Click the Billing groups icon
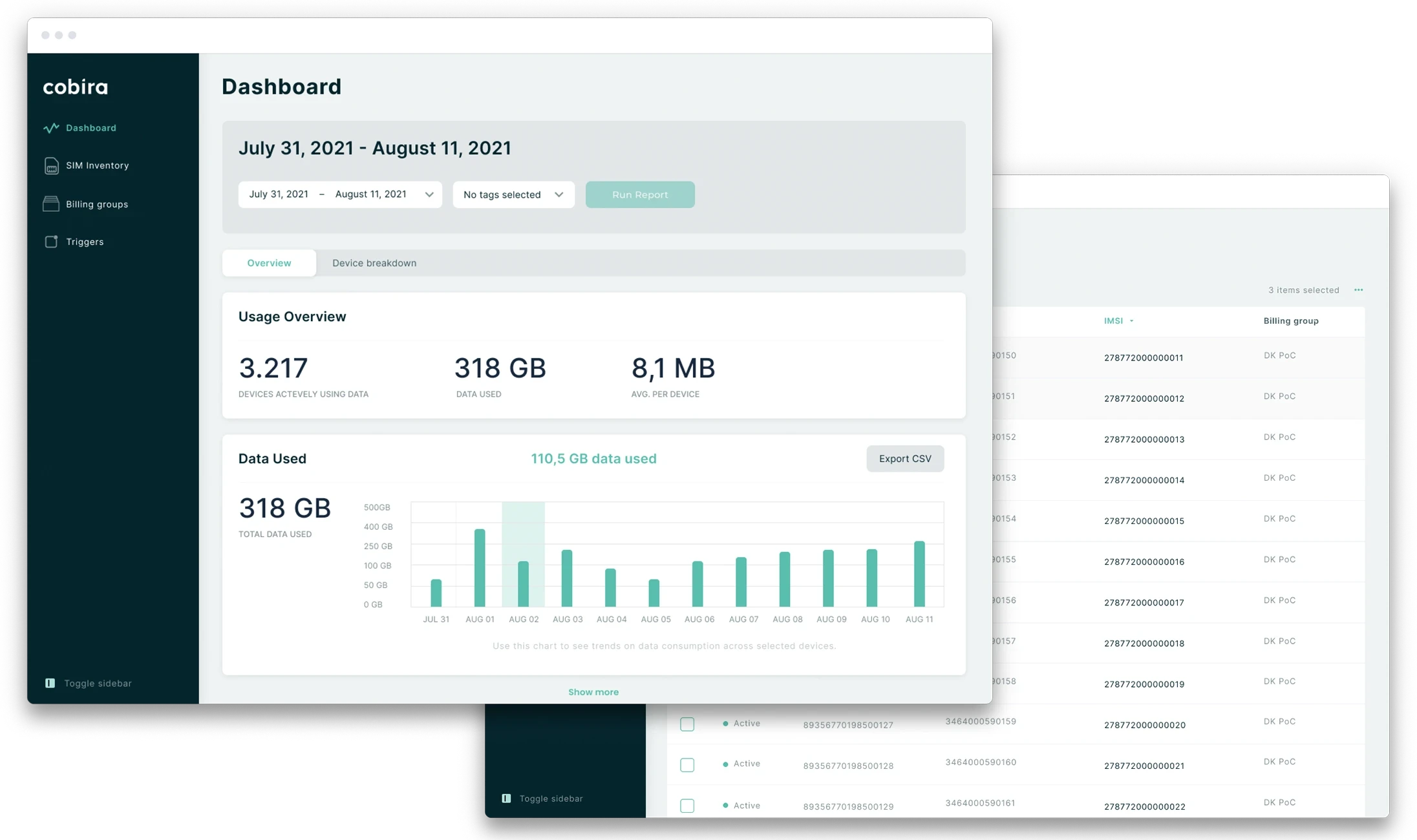1417x840 pixels. [51, 204]
